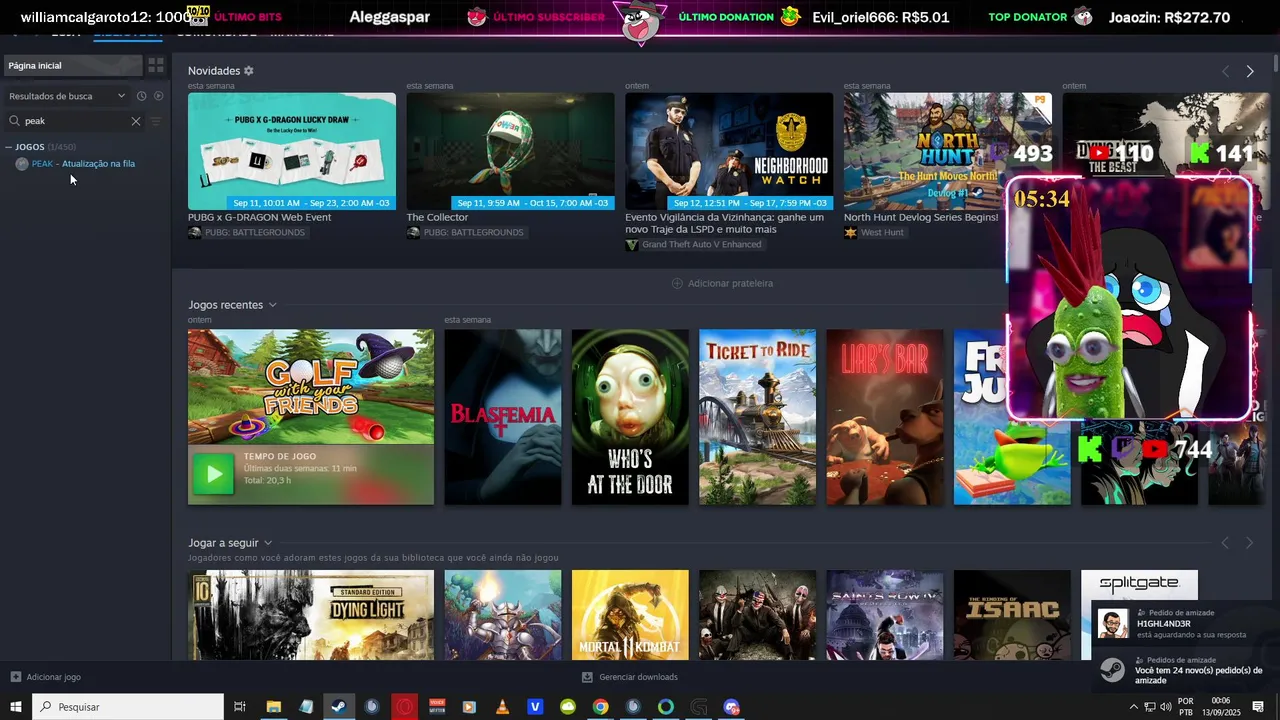Open H1GHL4ND3R friend request notification
Image resolution: width=1280 pixels, height=720 pixels.
(x=1183, y=624)
